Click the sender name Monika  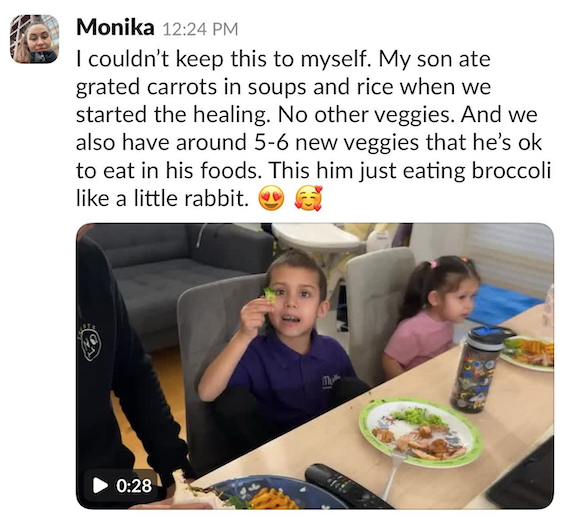click(115, 27)
